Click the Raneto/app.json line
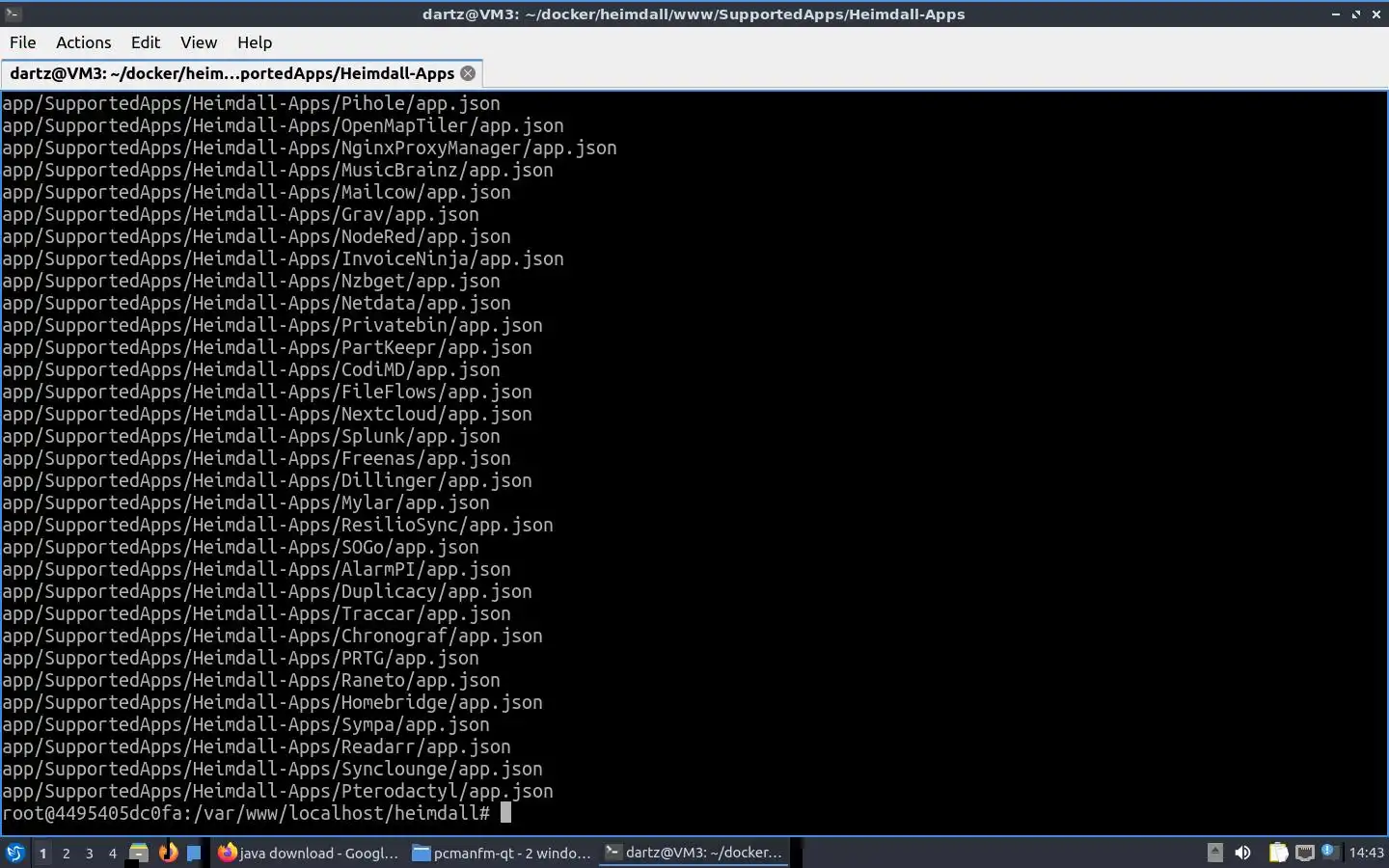1389x868 pixels. point(251,680)
